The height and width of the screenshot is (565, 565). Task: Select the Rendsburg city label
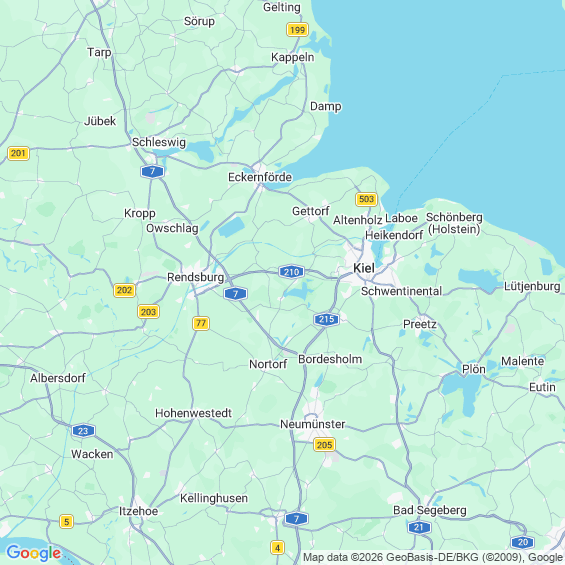[x=195, y=277]
